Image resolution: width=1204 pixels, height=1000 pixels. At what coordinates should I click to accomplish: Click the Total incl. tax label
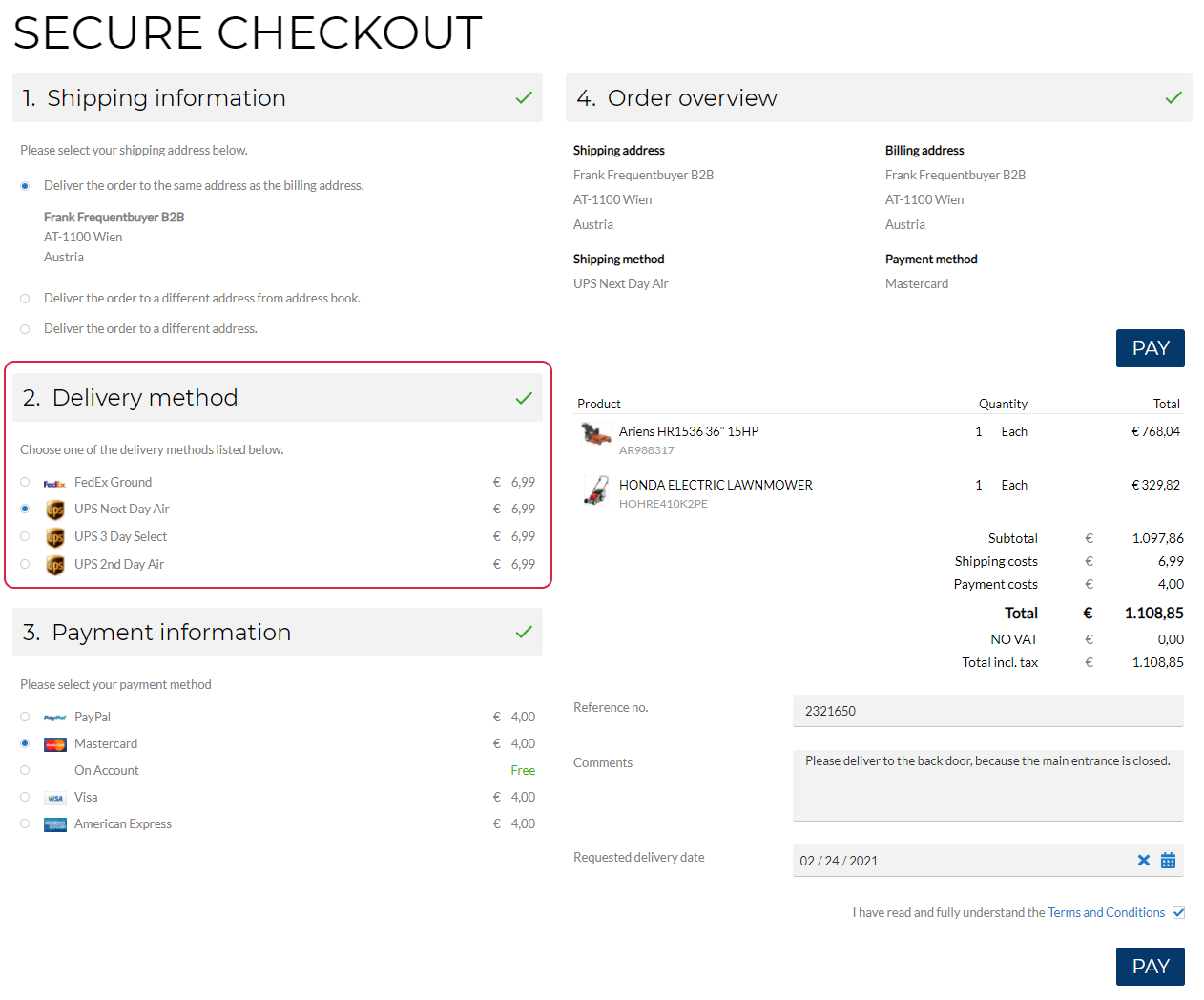[x=1000, y=663]
